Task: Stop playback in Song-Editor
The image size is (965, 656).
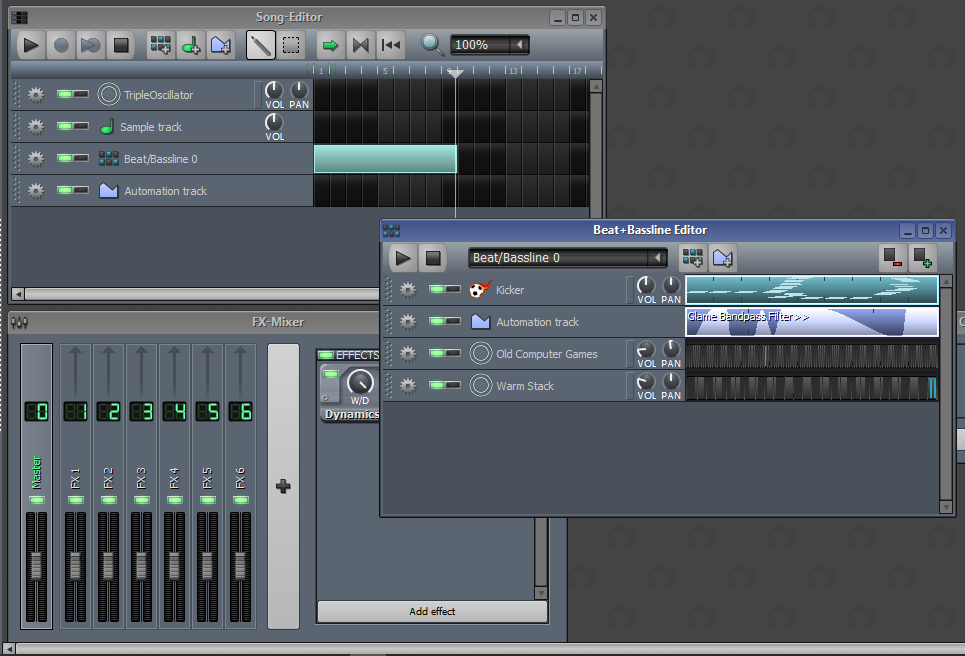Action: point(121,45)
